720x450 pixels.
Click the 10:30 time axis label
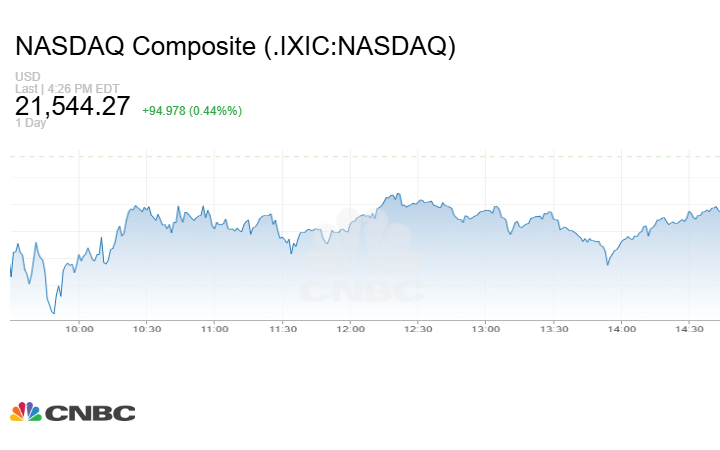point(147,328)
